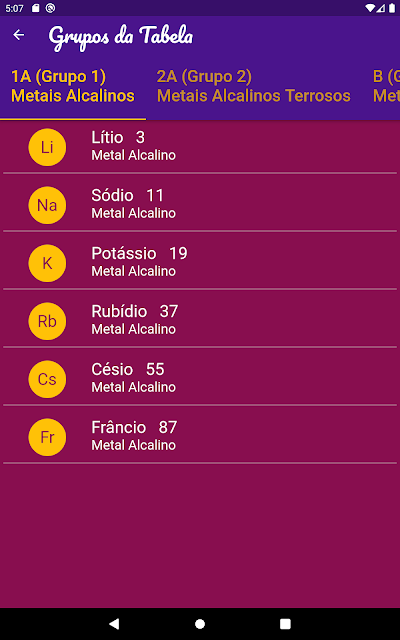Tap the yellow Fr element circle
Screen dimensions: 400x640
(47, 437)
